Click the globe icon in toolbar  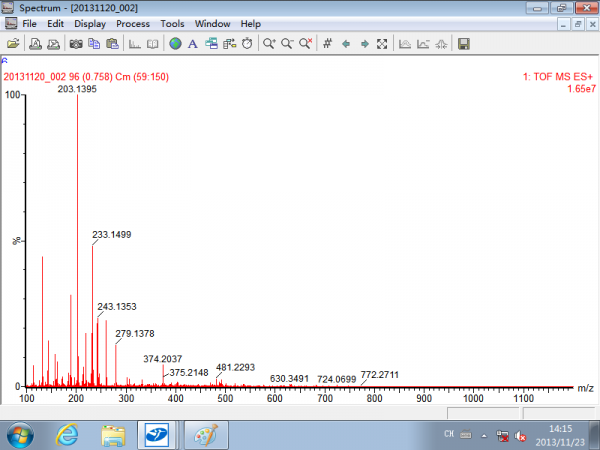point(175,44)
